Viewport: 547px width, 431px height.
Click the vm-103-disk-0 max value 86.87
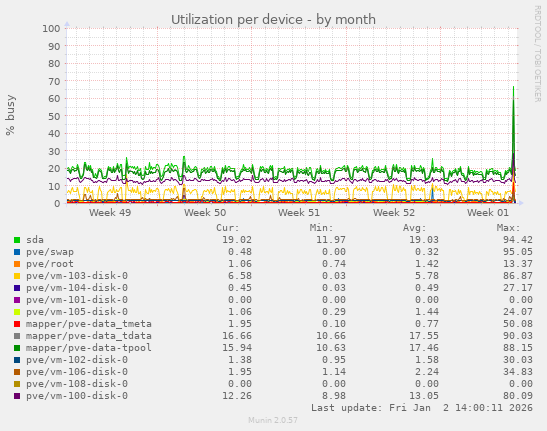[518, 276]
